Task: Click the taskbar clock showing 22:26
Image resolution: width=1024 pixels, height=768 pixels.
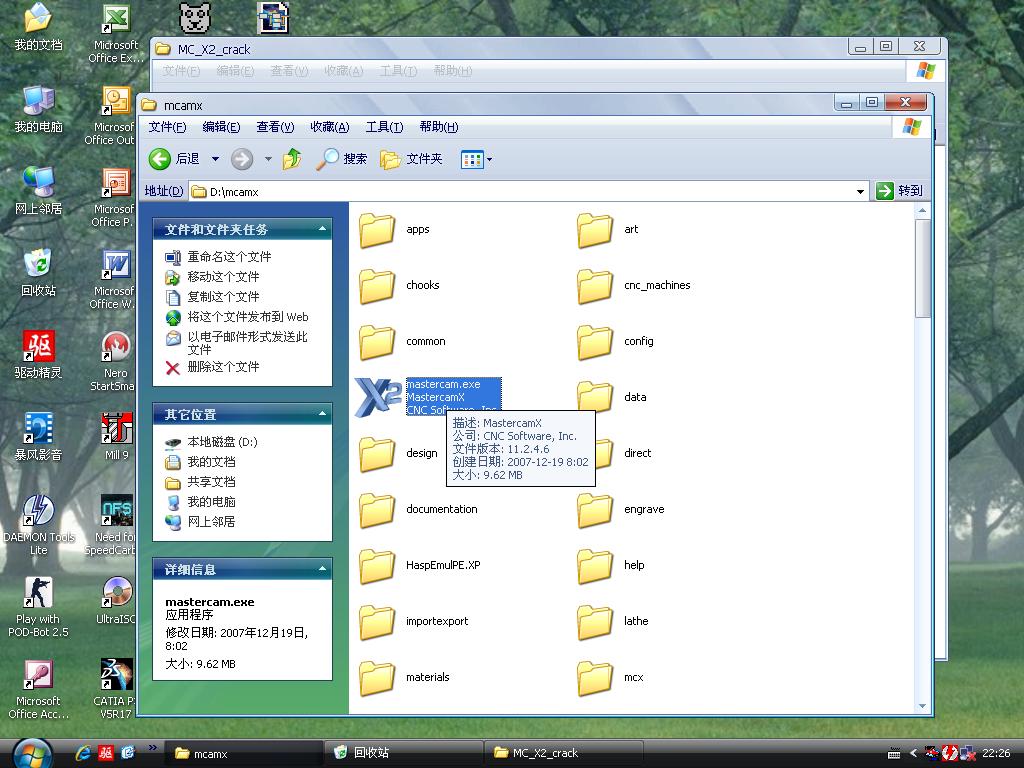Action: [x=996, y=753]
